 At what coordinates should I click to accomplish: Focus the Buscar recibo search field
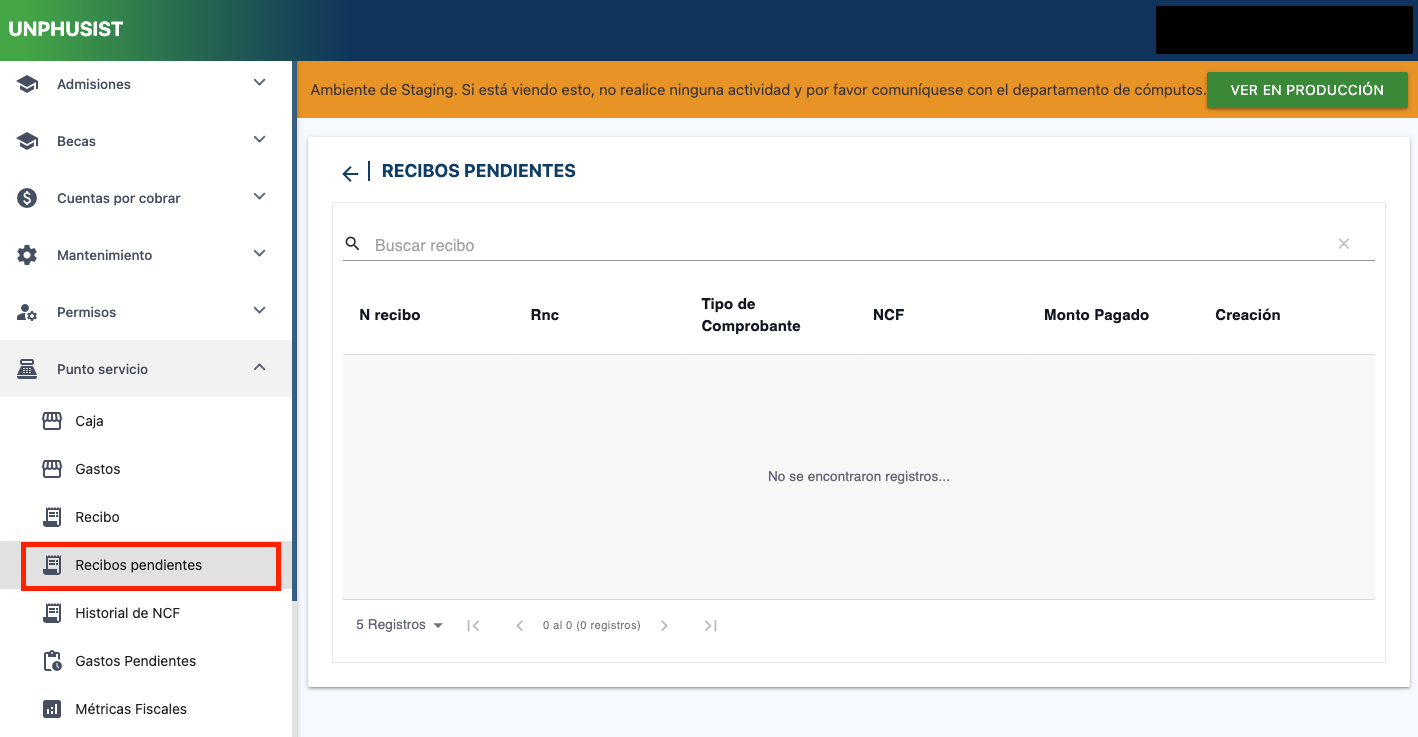pos(850,245)
